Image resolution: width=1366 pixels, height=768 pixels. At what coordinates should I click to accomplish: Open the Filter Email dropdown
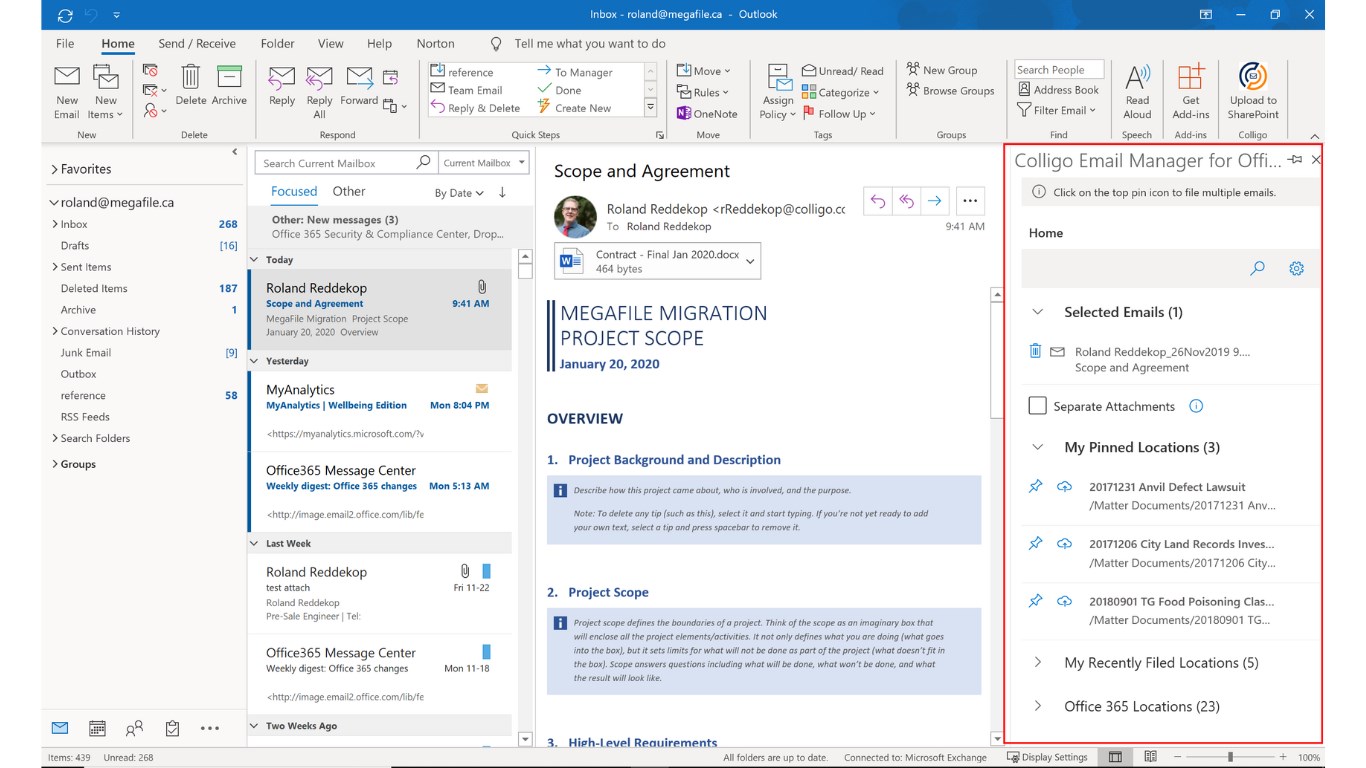[1057, 110]
